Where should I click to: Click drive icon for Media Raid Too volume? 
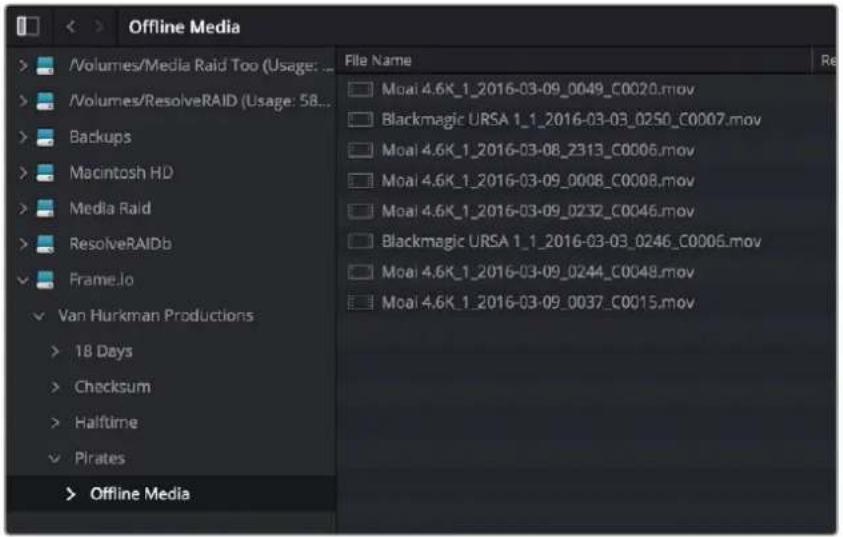45,66
